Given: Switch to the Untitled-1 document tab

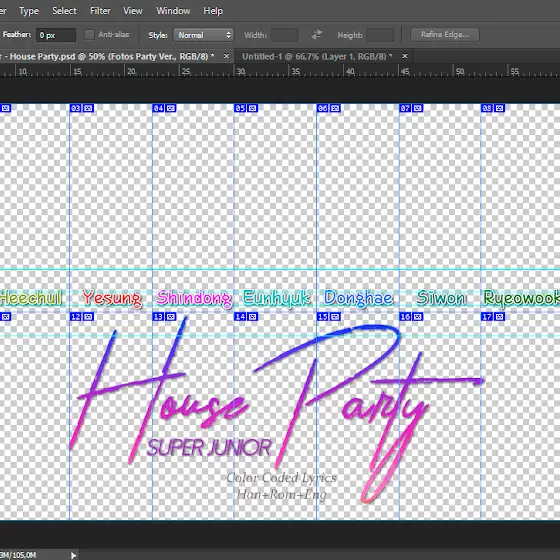Looking at the screenshot, I should tap(317, 56).
